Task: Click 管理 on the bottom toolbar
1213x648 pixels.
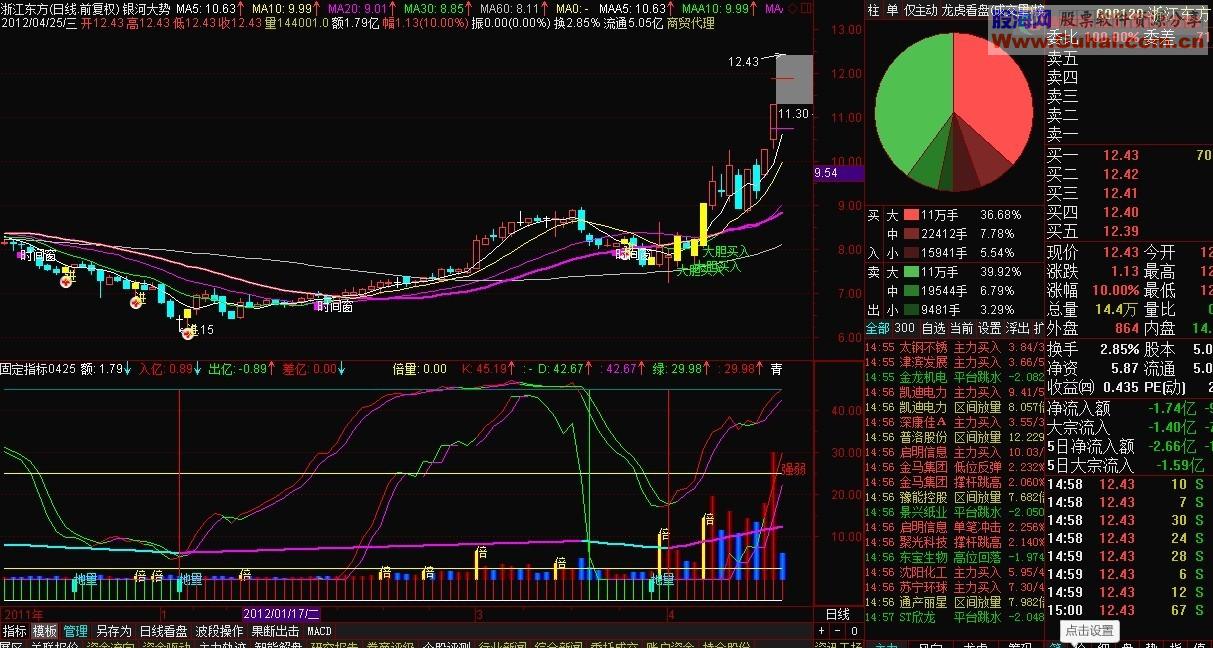Action: coord(75,631)
